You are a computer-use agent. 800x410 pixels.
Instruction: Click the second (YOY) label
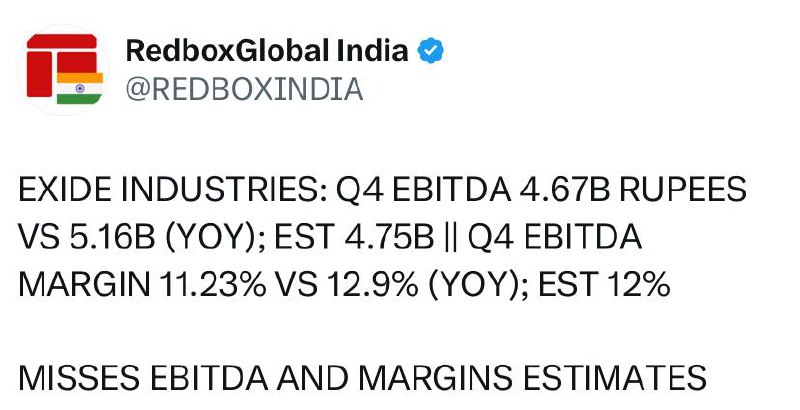point(472,285)
